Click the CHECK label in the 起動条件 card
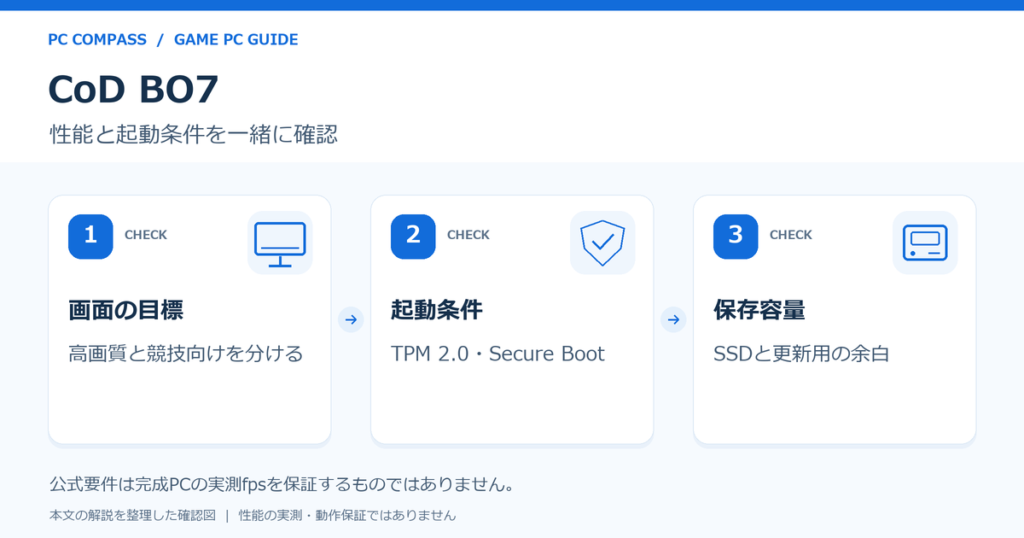Image resolution: width=1024 pixels, height=538 pixels. pos(468,235)
